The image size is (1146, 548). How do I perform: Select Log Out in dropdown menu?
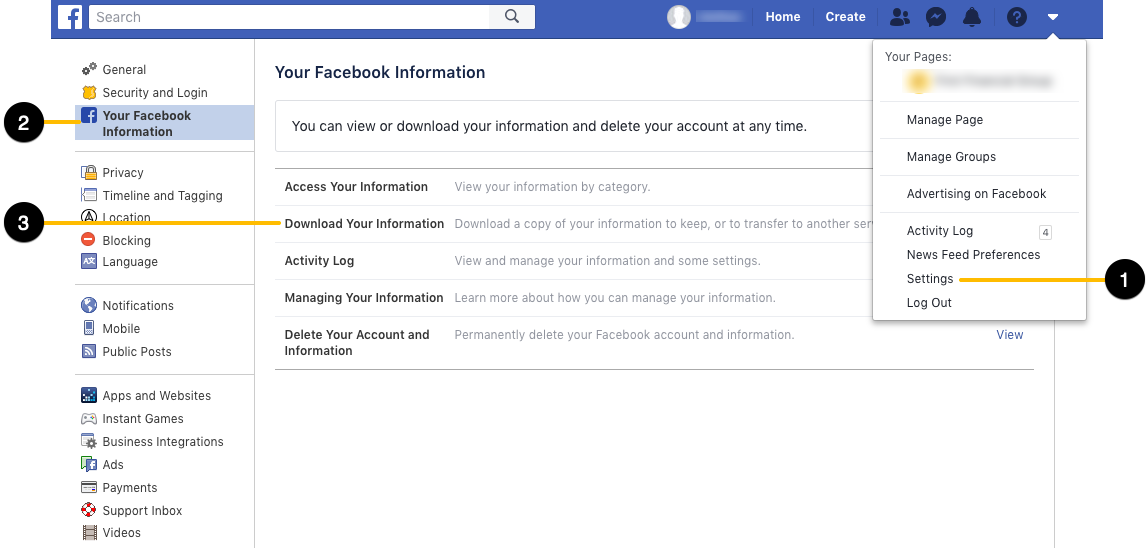point(929,302)
